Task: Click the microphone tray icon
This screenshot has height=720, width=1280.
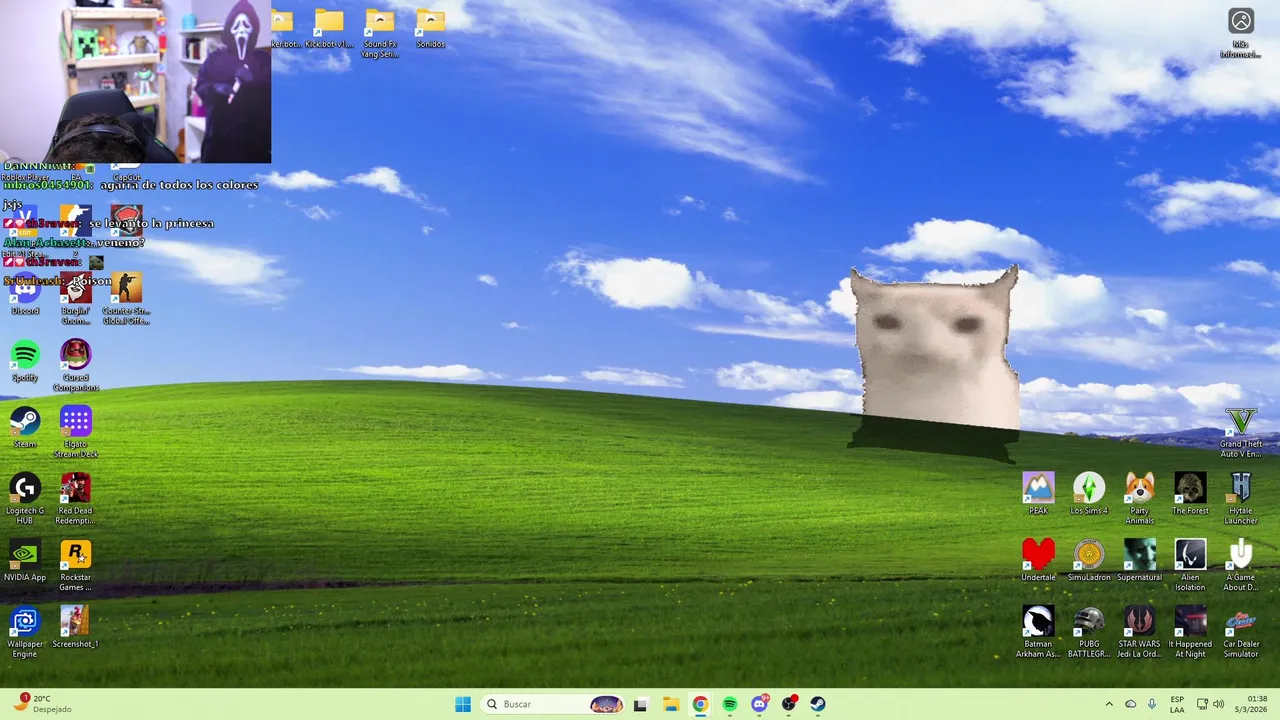Action: (x=1152, y=704)
